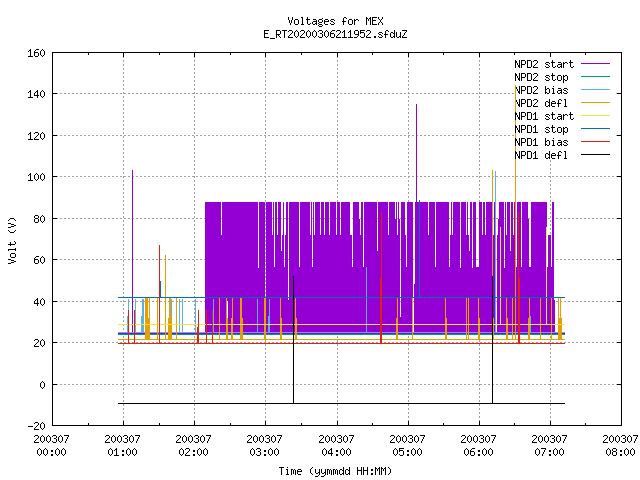
Task: Click the chart title 'Voltages for MEX'
Action: click(335, 21)
